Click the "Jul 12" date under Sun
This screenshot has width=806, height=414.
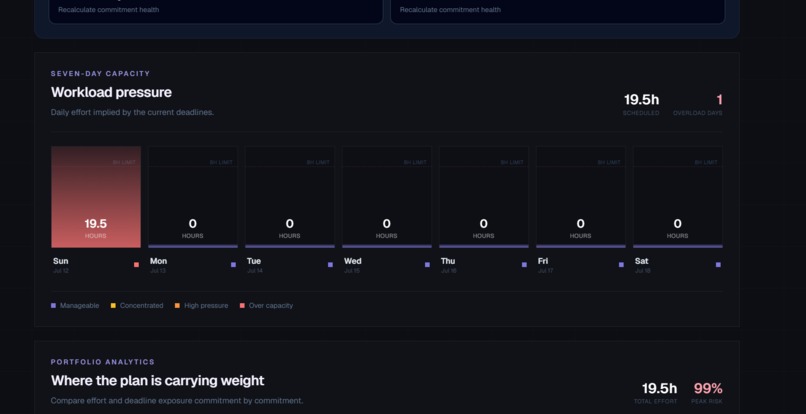pyautogui.click(x=61, y=271)
